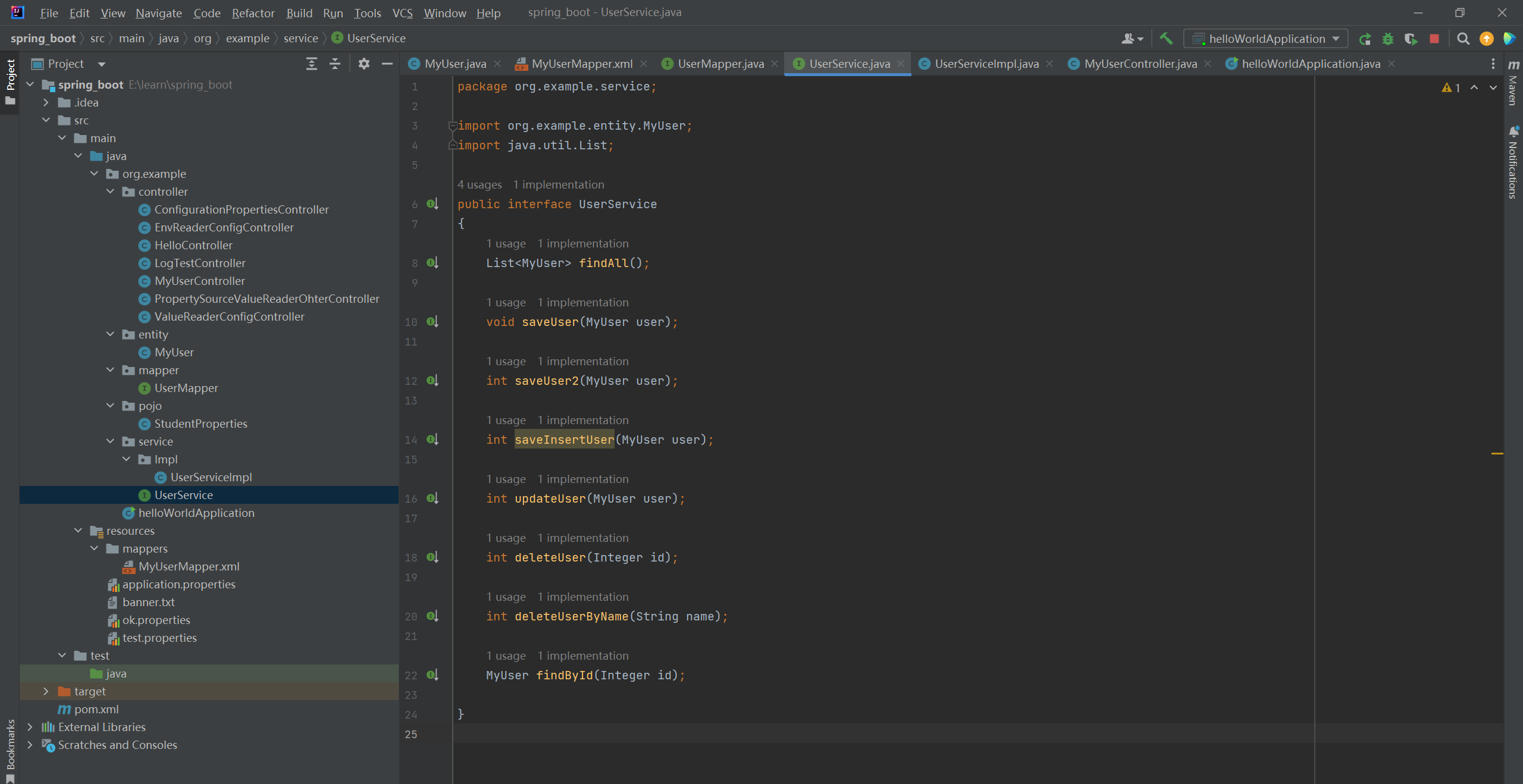Click the 4 usages hint
Image resolution: width=1523 pixels, height=784 pixels.
click(479, 184)
